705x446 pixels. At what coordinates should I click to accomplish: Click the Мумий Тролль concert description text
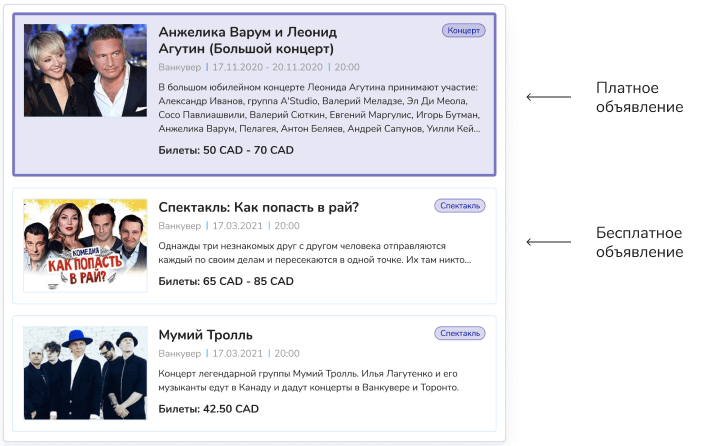click(308, 380)
